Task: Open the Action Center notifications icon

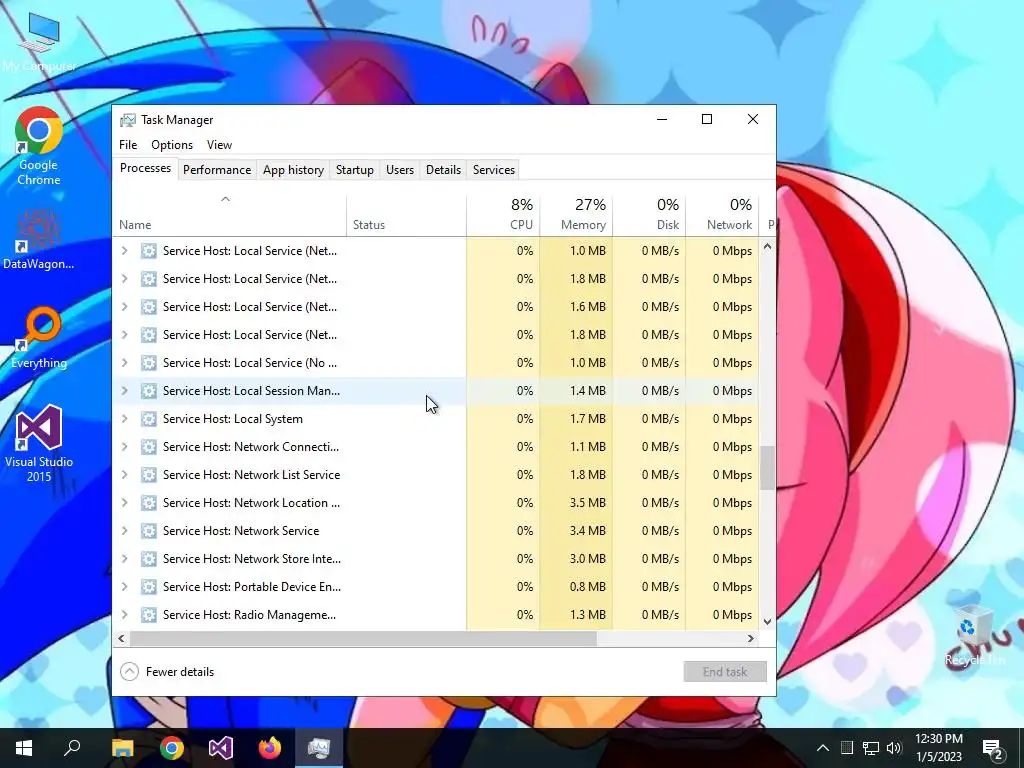Action: point(993,748)
